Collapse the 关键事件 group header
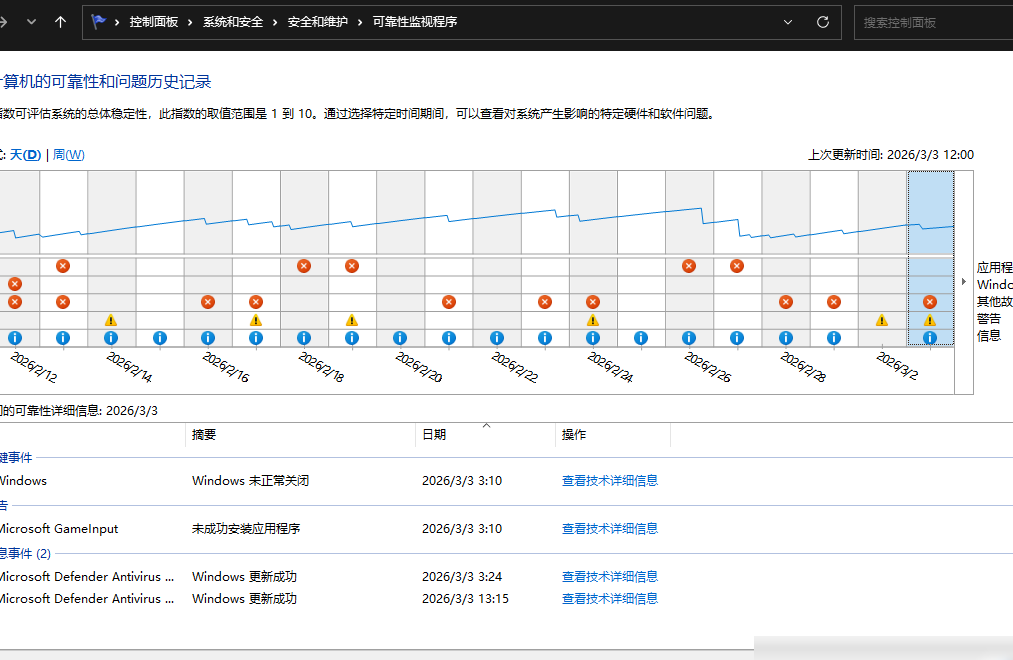Viewport: 1013px width, 660px height. 16,458
